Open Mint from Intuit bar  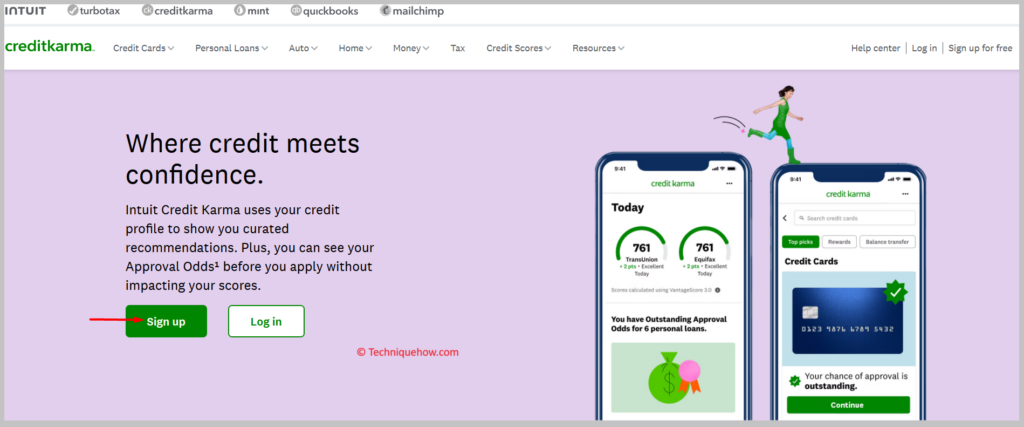point(251,11)
